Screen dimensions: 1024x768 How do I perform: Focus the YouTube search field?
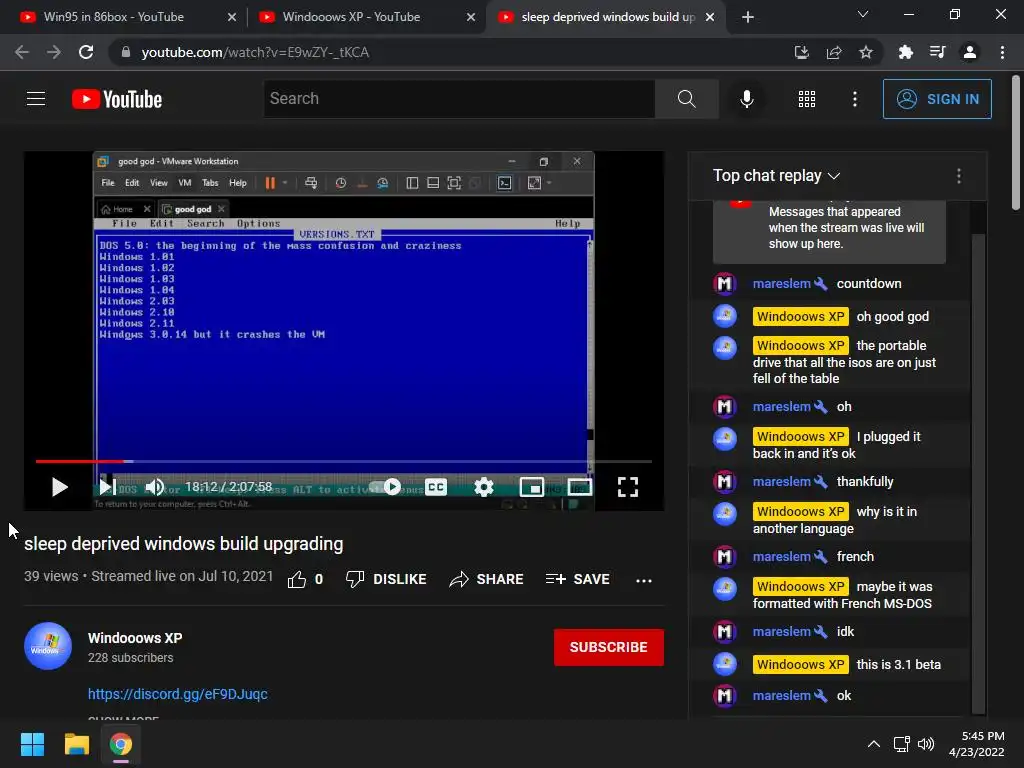tap(459, 99)
